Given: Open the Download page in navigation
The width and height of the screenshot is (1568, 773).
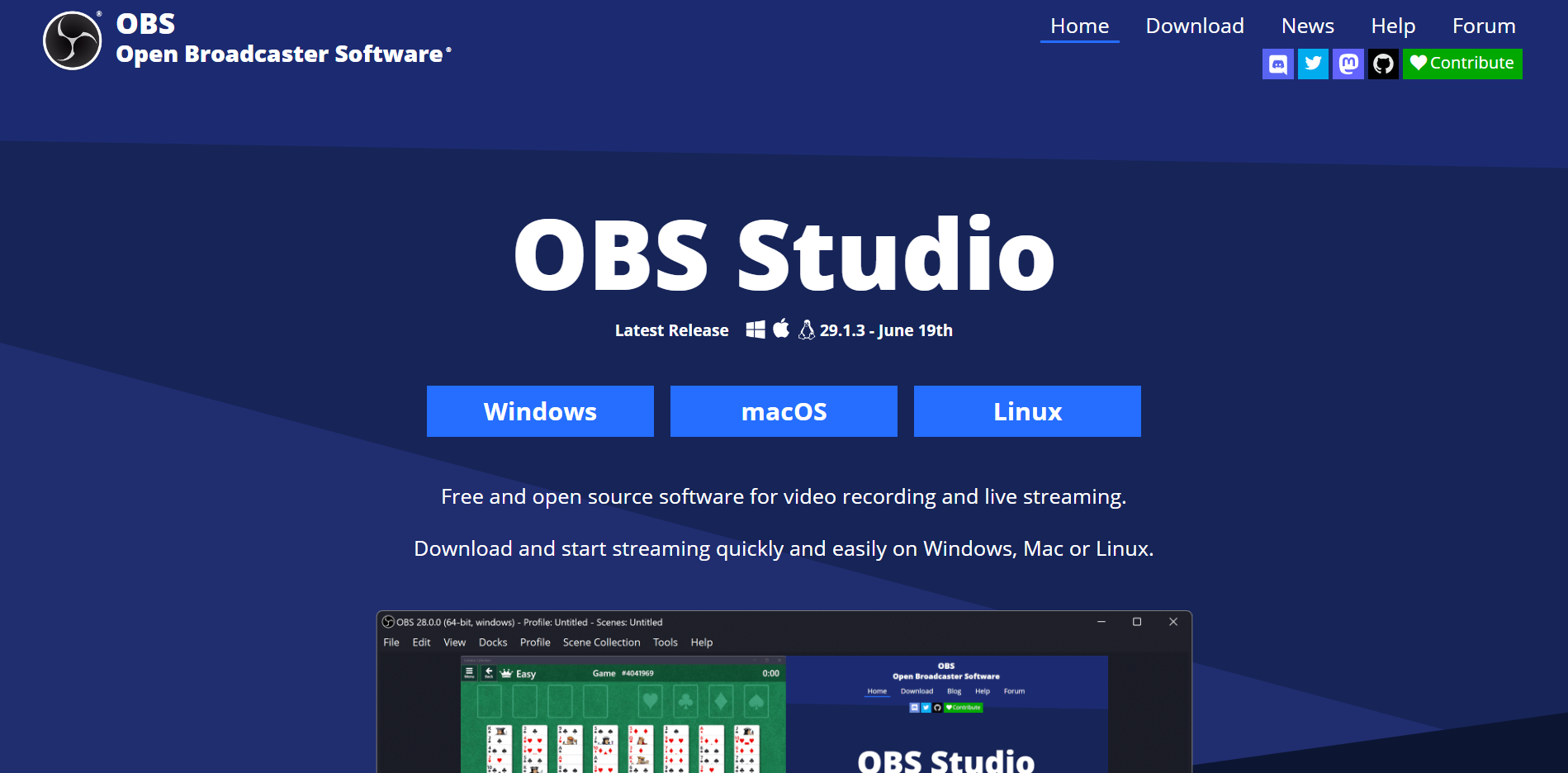Looking at the screenshot, I should coord(1195,26).
